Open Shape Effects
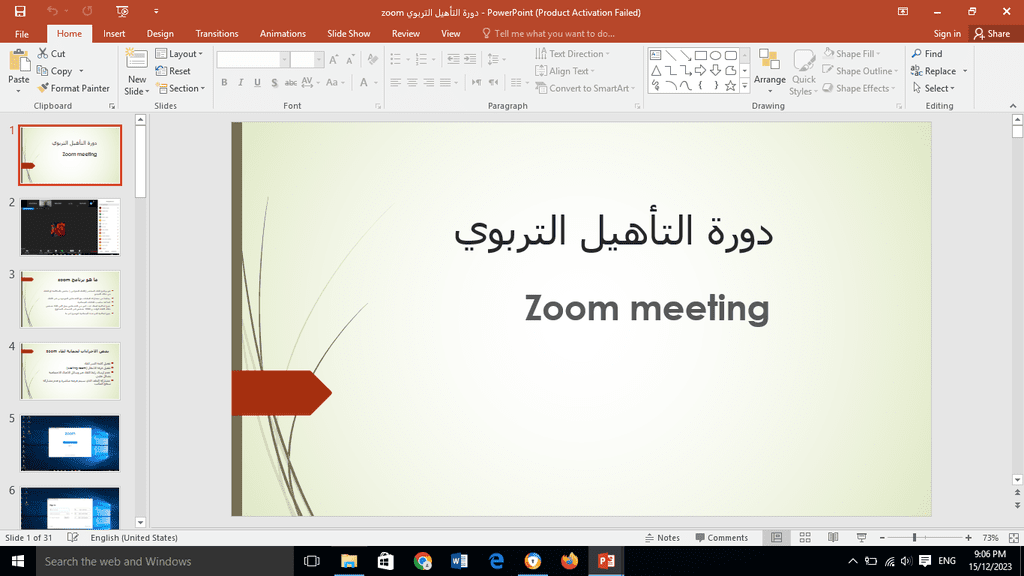Viewport: 1024px width, 576px height. [858, 88]
